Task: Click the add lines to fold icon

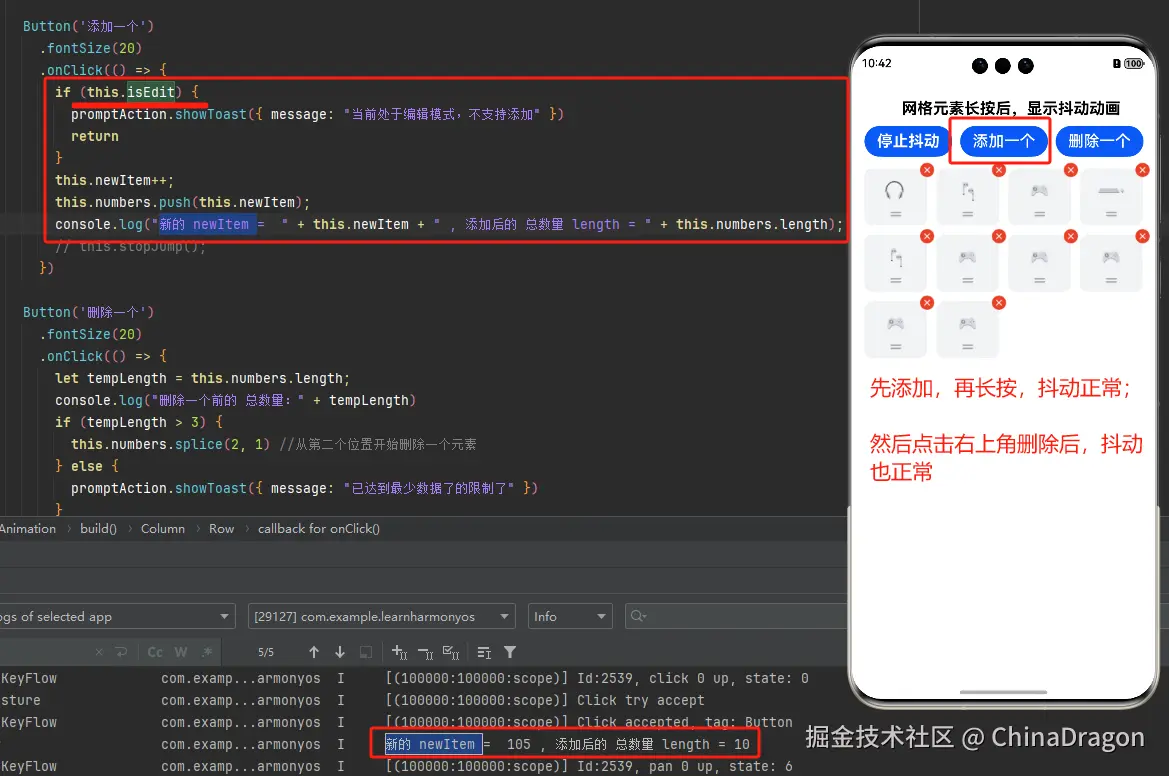Action: [x=398, y=651]
